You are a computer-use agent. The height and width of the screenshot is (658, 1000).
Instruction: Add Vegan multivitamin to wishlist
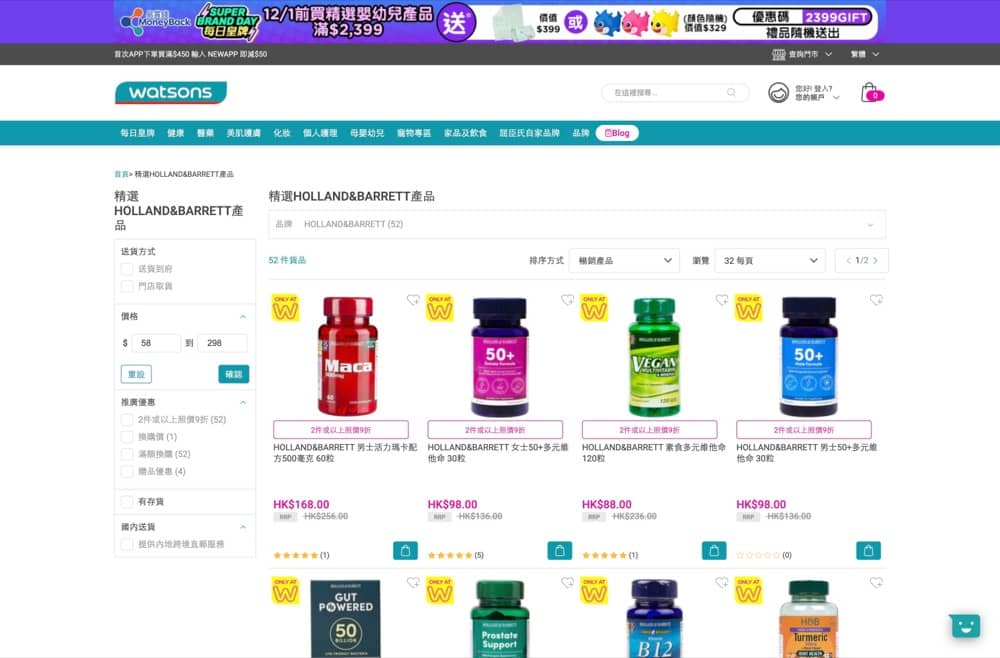[x=722, y=300]
